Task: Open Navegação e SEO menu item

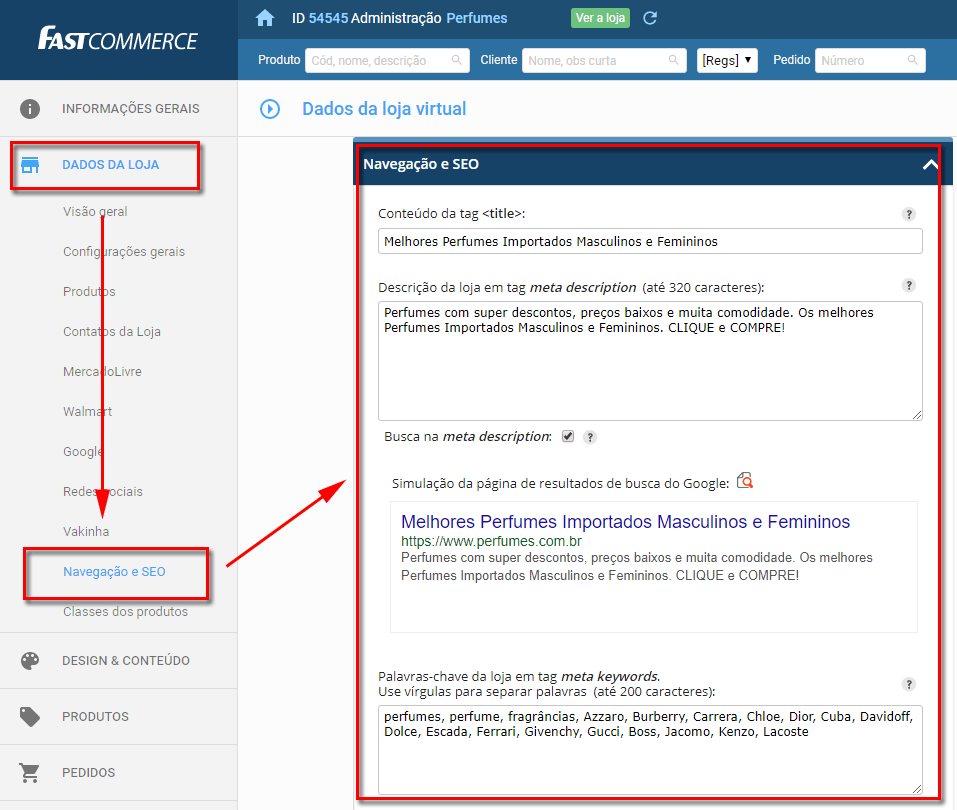Action: (x=114, y=572)
